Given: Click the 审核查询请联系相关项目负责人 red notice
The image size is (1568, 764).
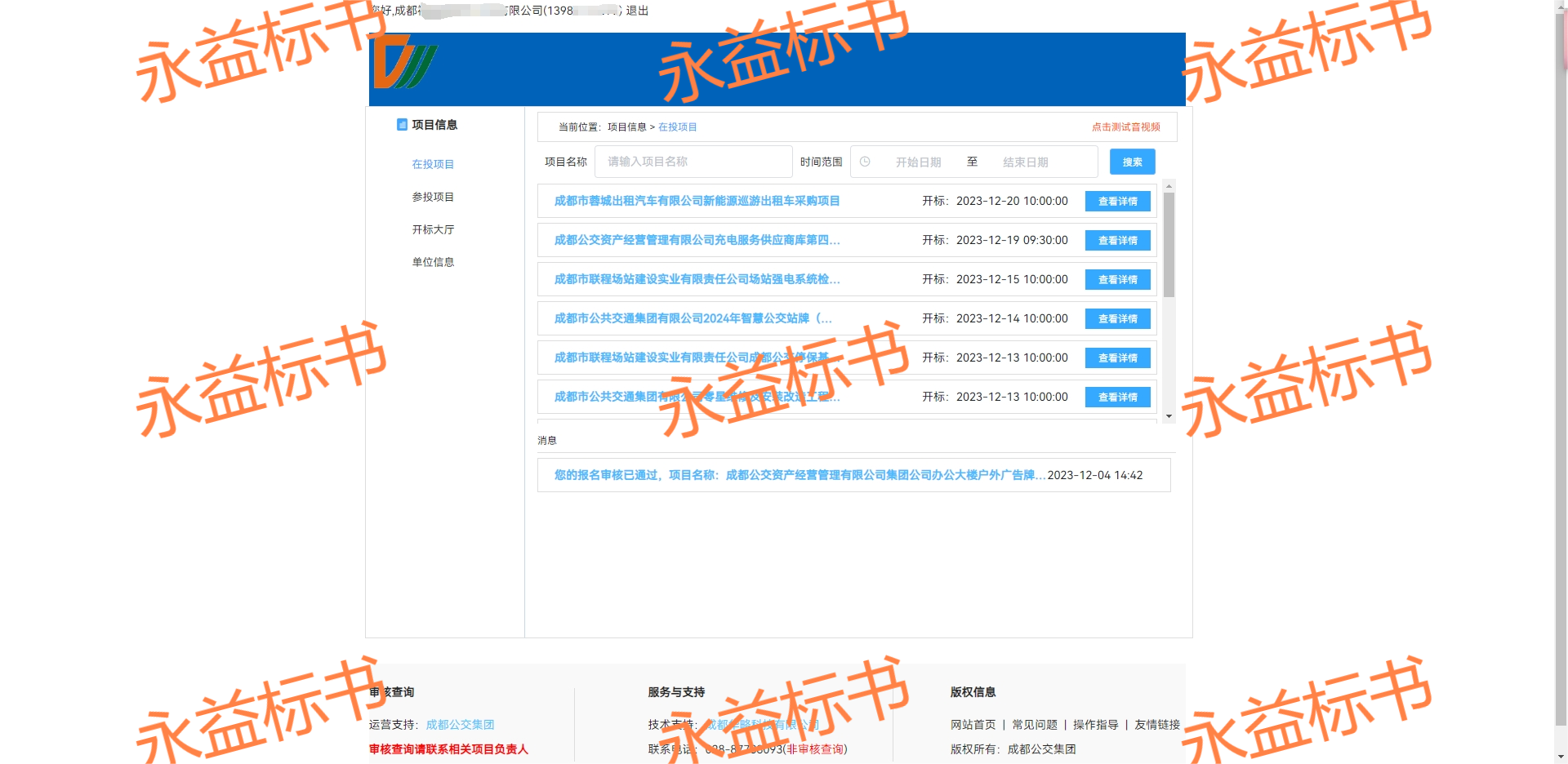Looking at the screenshot, I should tap(448, 749).
